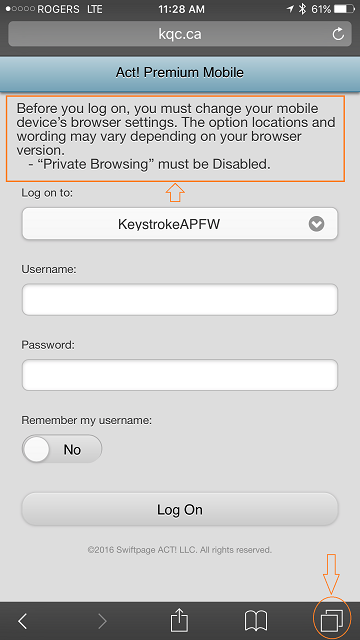The width and height of the screenshot is (360, 640).
Task: Tap the Act! Premium Mobile header
Action: [x=180, y=73]
